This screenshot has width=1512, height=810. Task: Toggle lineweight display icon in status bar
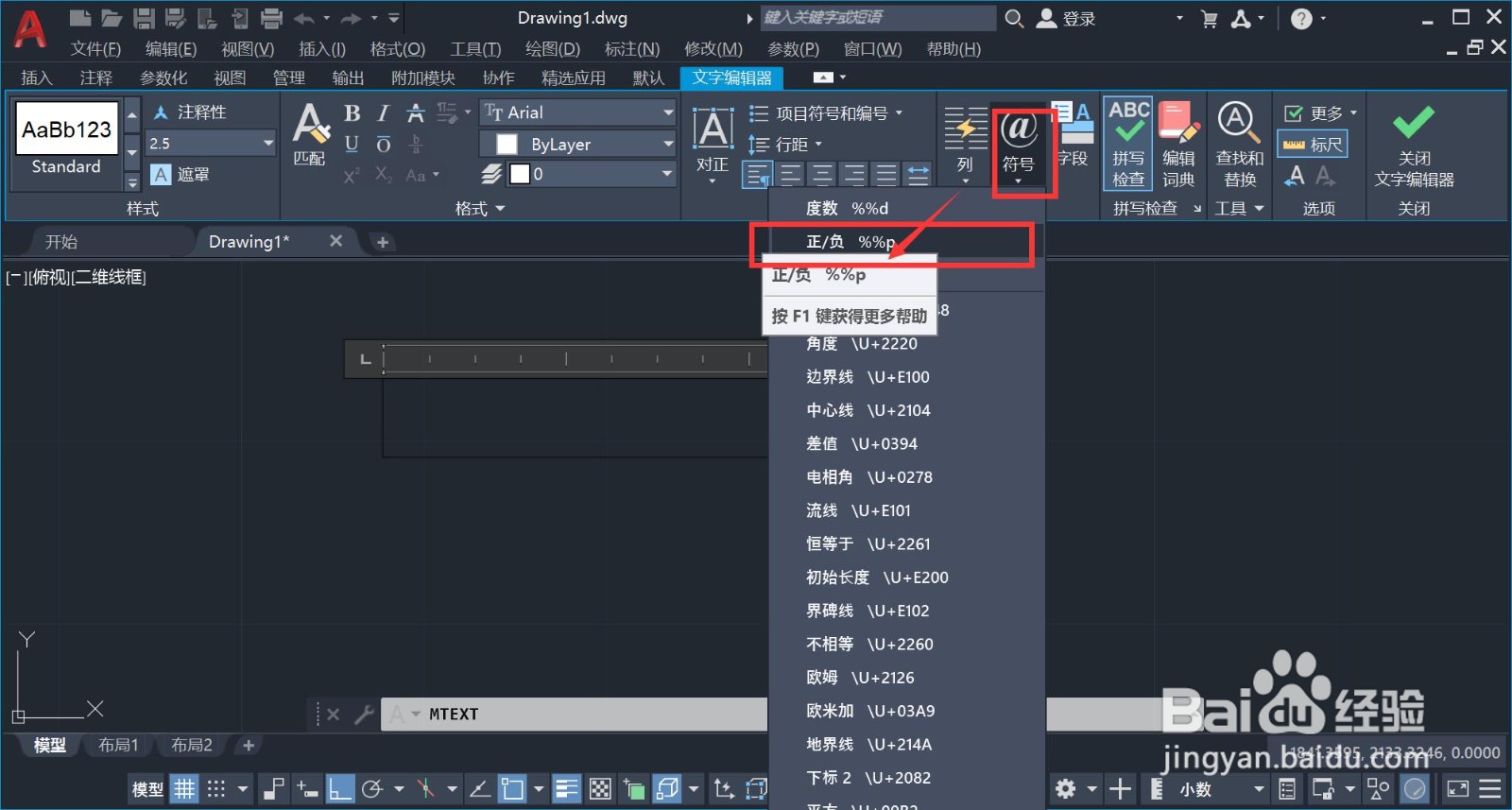(x=566, y=788)
